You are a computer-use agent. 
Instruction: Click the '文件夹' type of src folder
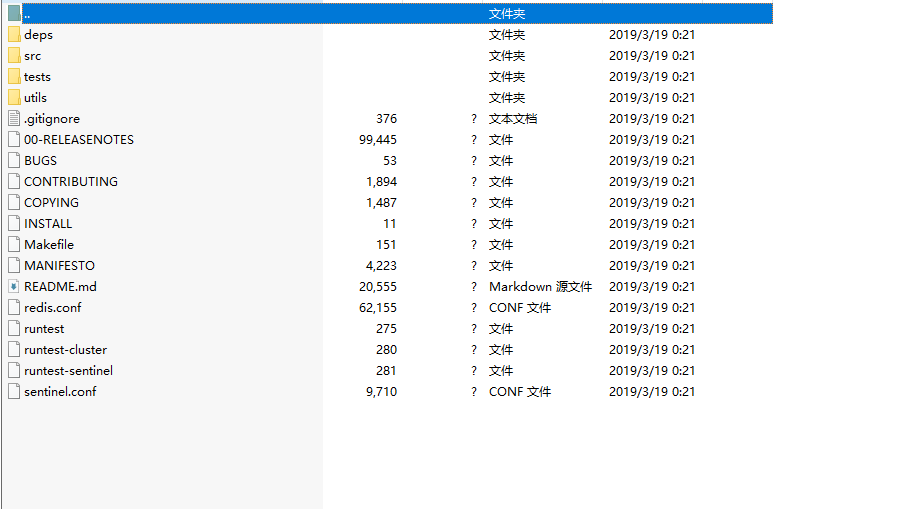(x=507, y=56)
